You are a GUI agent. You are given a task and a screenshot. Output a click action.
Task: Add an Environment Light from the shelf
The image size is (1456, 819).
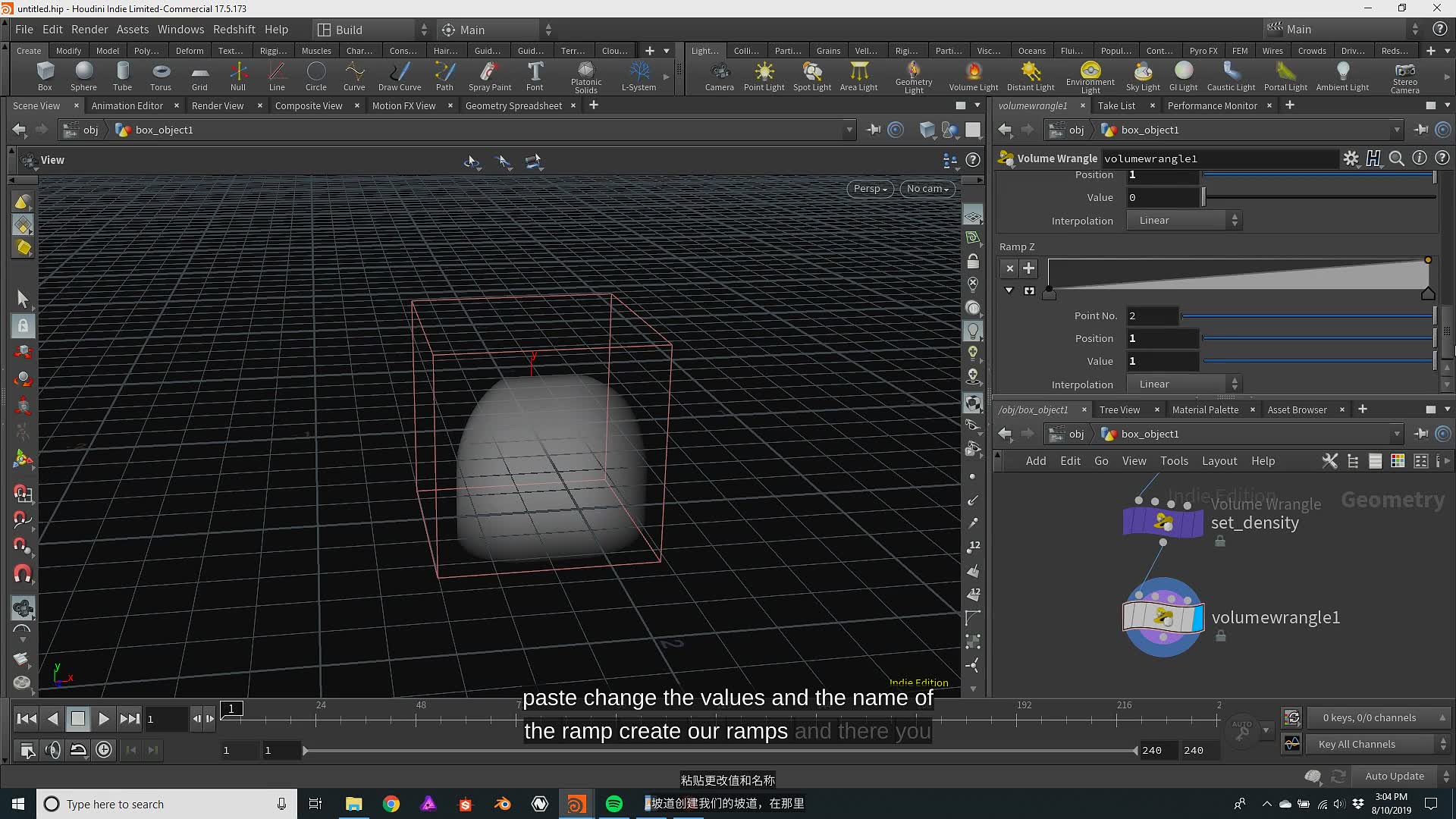[x=1090, y=77]
